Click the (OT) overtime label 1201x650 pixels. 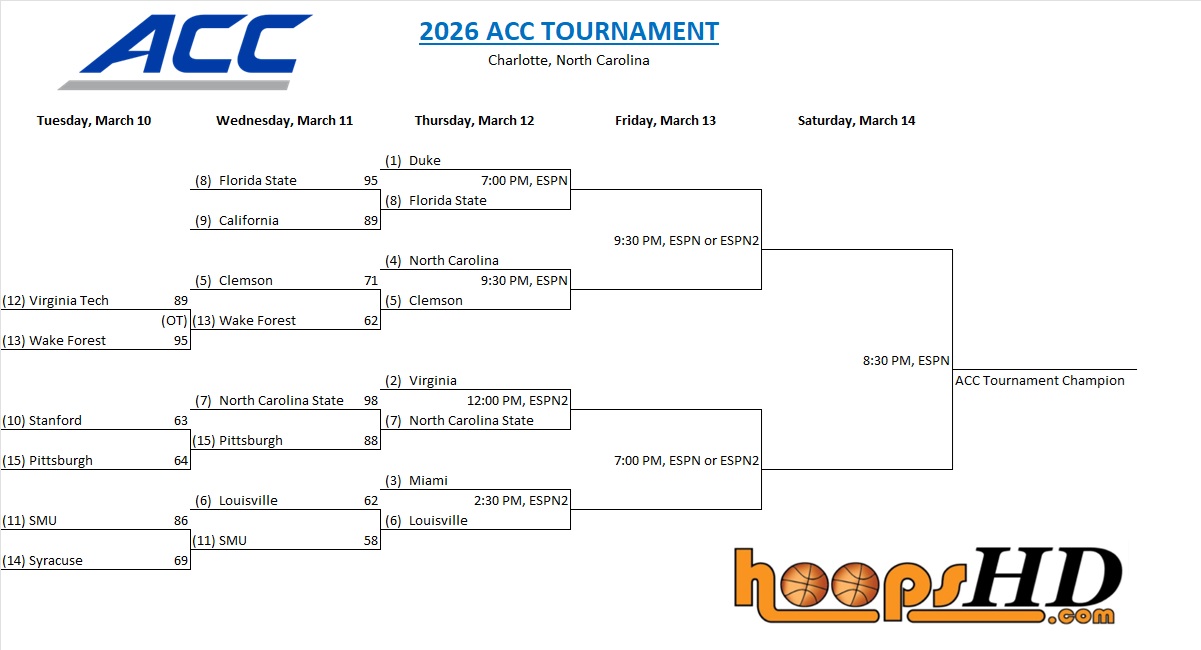pos(174,321)
